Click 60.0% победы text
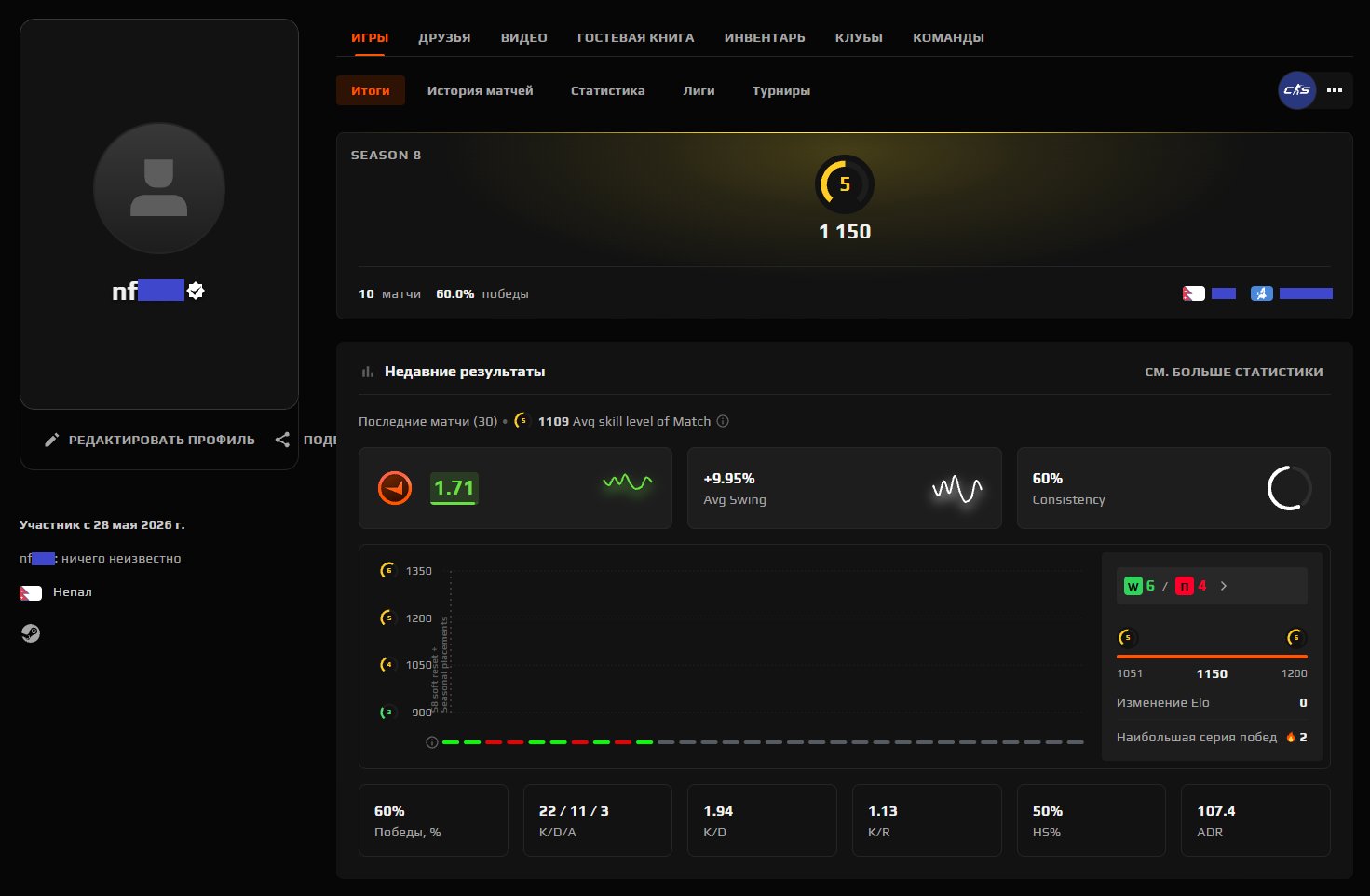This screenshot has height=896, width=1370. 482,293
